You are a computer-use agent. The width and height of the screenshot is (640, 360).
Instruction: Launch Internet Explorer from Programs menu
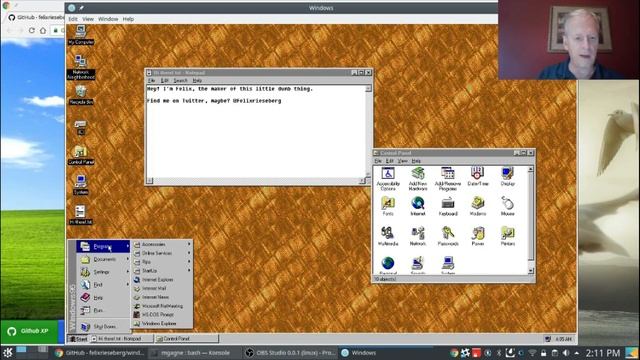tap(162, 280)
